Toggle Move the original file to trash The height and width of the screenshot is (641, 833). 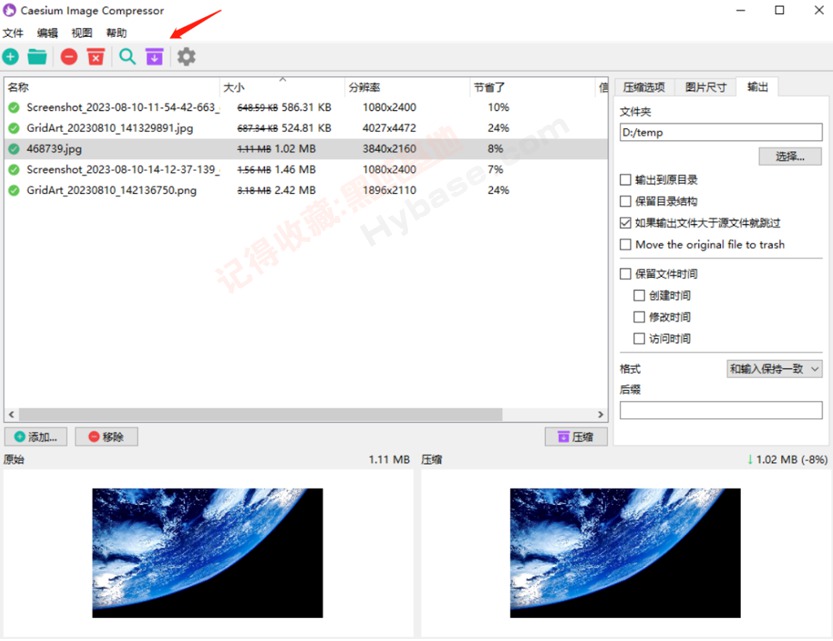click(x=625, y=244)
